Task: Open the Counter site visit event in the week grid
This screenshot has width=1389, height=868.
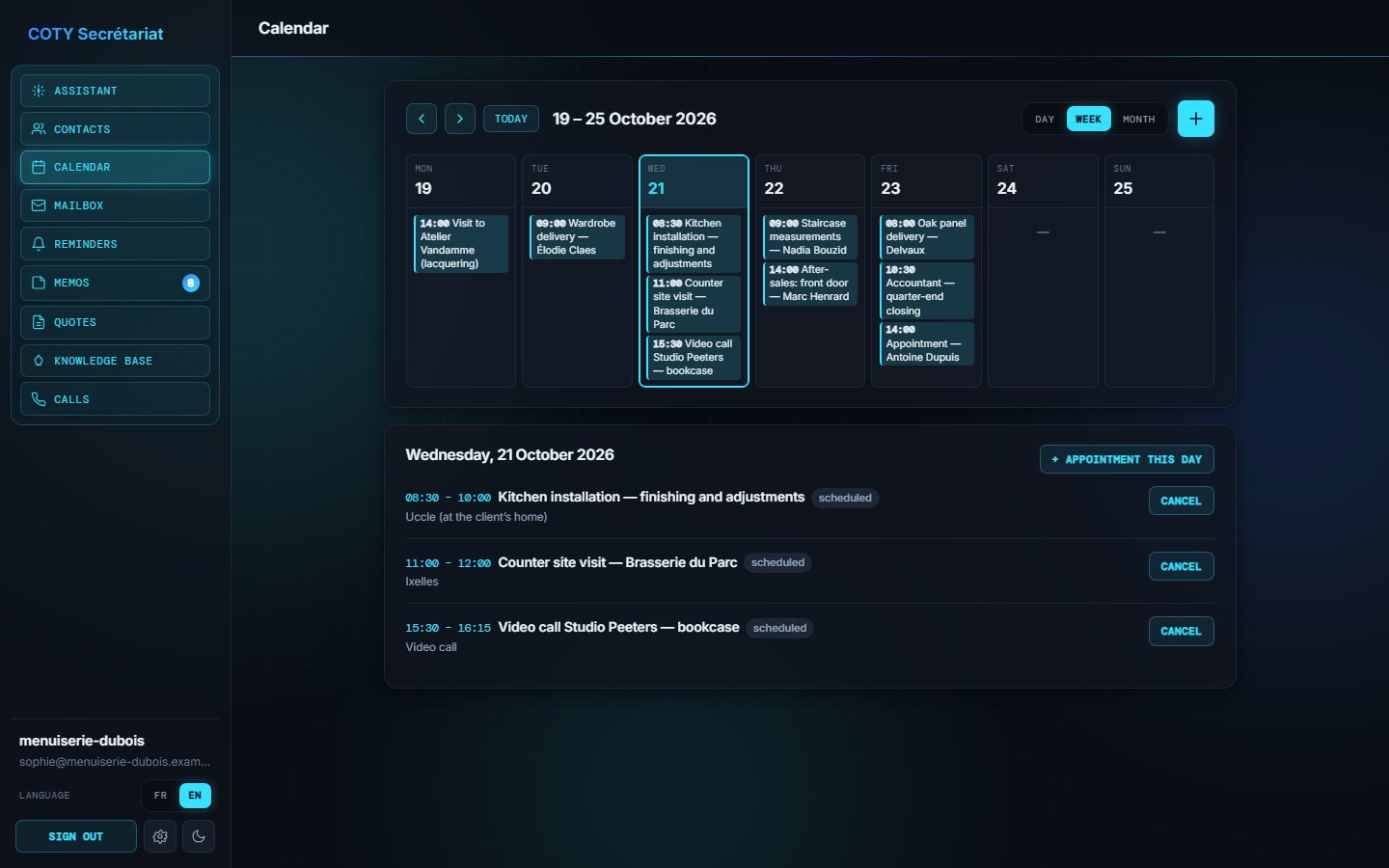Action: click(694, 304)
